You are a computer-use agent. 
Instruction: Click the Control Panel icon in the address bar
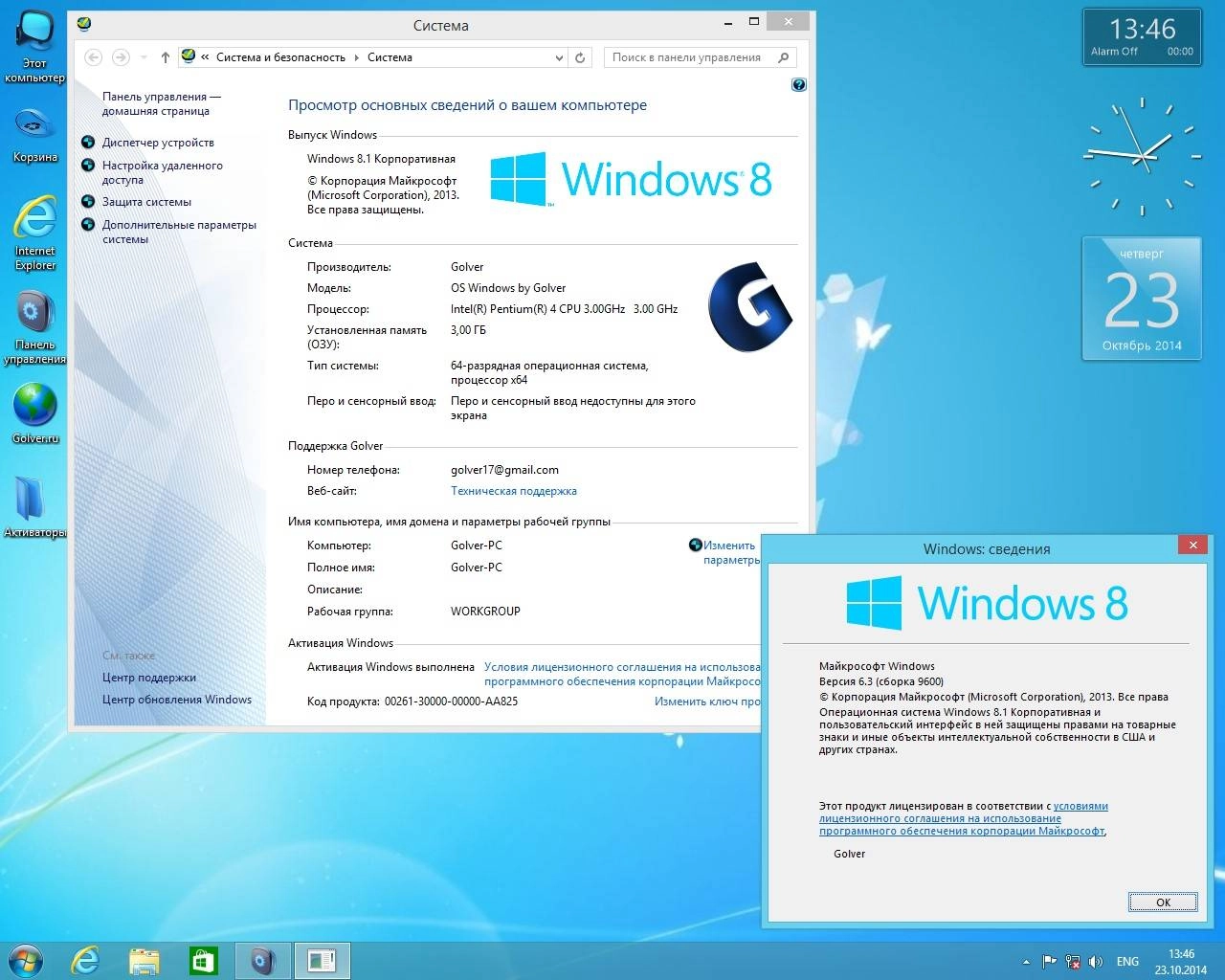(189, 56)
